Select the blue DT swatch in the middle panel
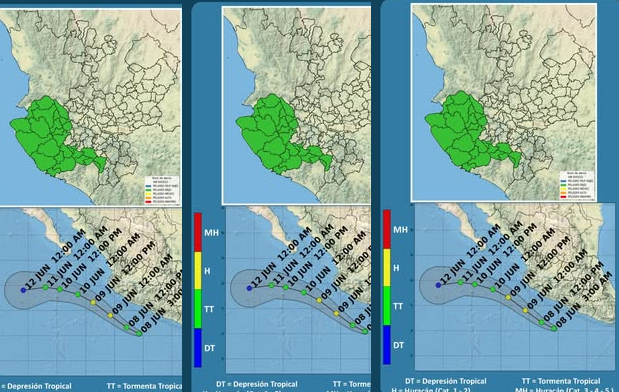Image resolution: width=619 pixels, height=392 pixels. pos(198,347)
